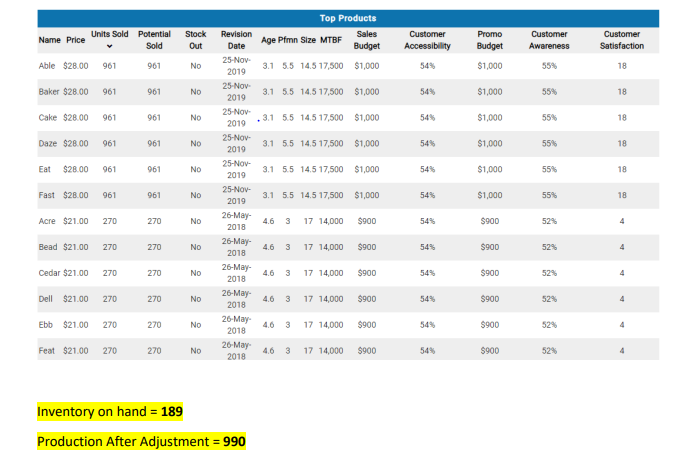
Task: Click Sales Budget $900 in Feat row
Action: point(367,351)
